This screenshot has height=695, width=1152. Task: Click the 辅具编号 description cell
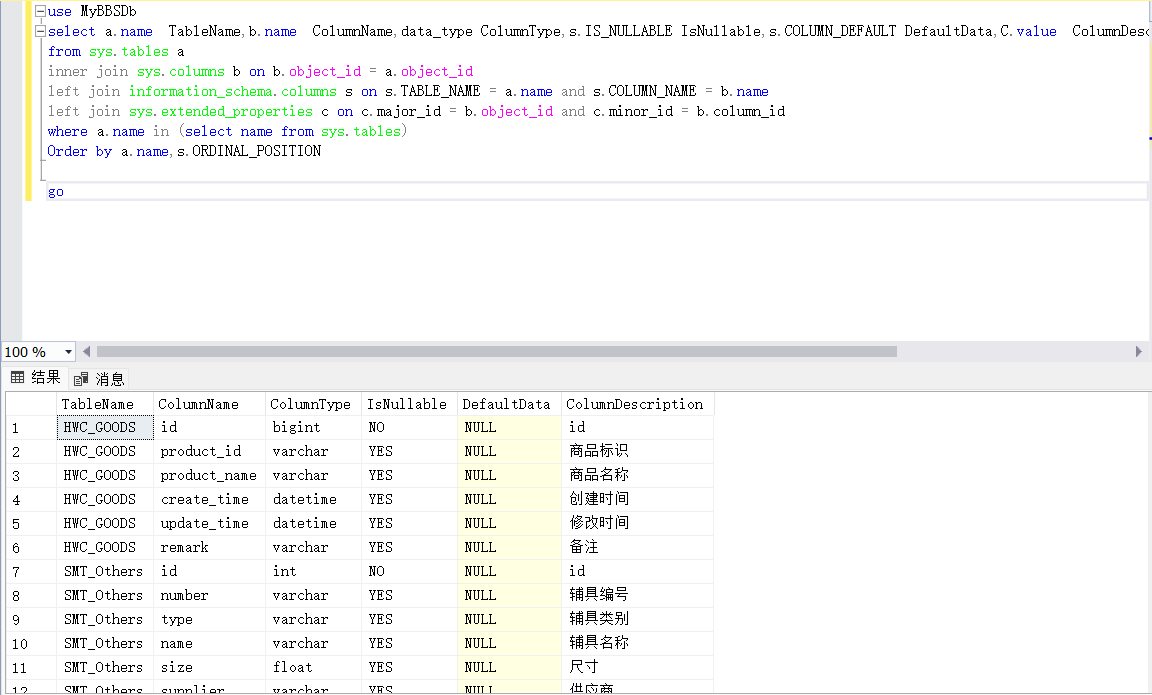click(638, 596)
